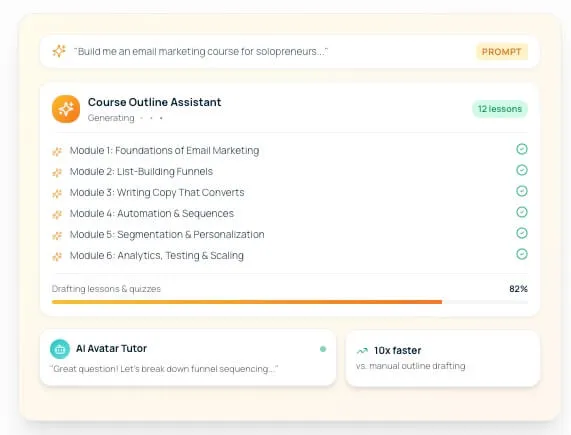This screenshot has width=571, height=435.
Task: Click the sparkle icon beside Module 3
Action: pos(57,194)
